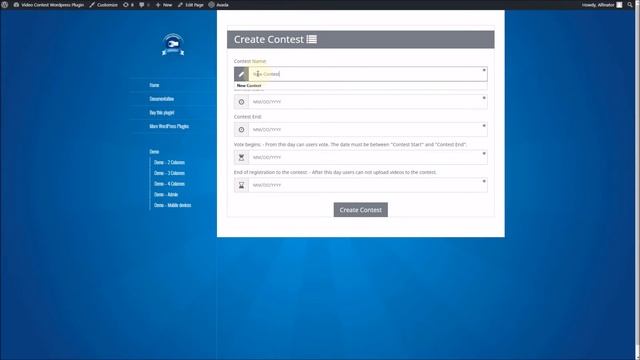This screenshot has height=360, width=640.
Task: Go to Home in the sidebar
Action: (x=154, y=85)
